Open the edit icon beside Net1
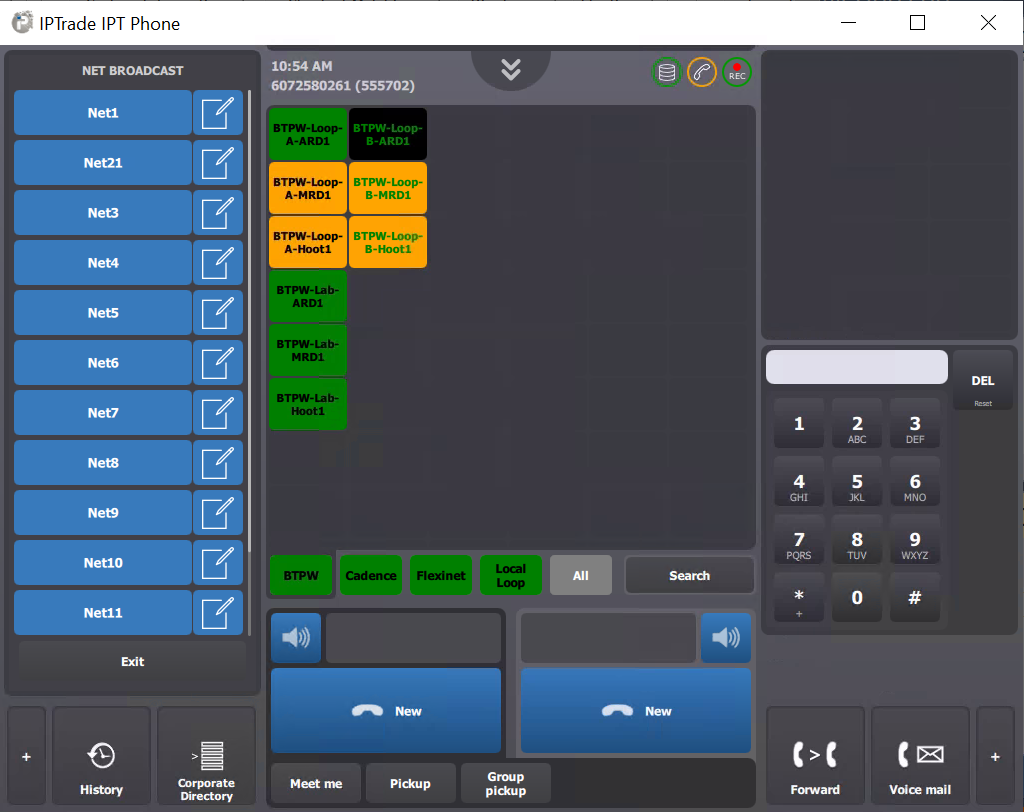Image resolution: width=1024 pixels, height=812 pixels. pyautogui.click(x=218, y=113)
